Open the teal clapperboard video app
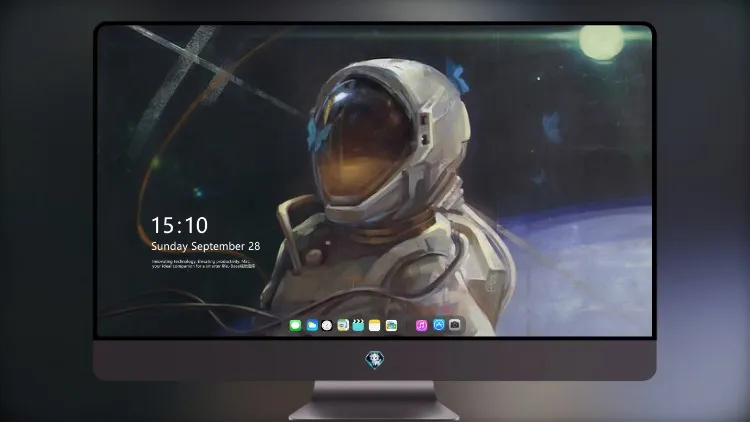Image resolution: width=750 pixels, height=422 pixels. coord(358,325)
